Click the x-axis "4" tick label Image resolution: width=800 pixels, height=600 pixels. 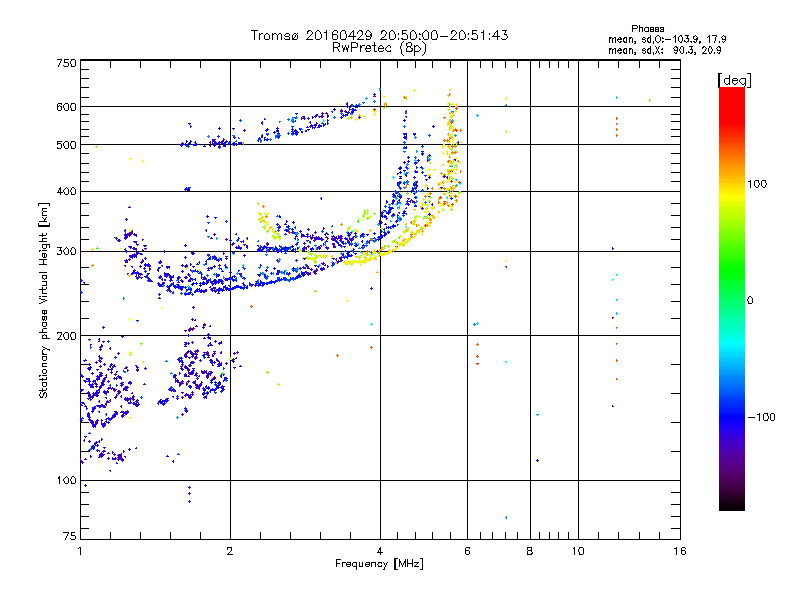coord(380,551)
